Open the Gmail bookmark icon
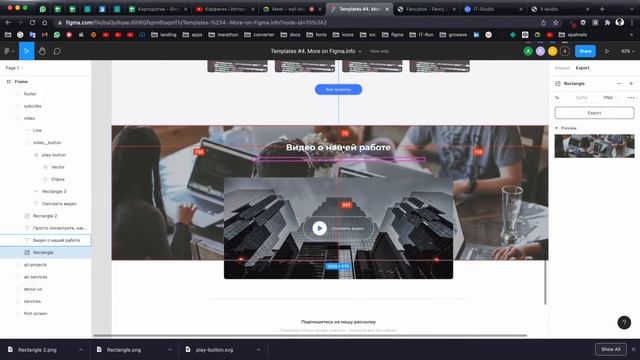This screenshot has height=360, width=640. [x=44, y=35]
